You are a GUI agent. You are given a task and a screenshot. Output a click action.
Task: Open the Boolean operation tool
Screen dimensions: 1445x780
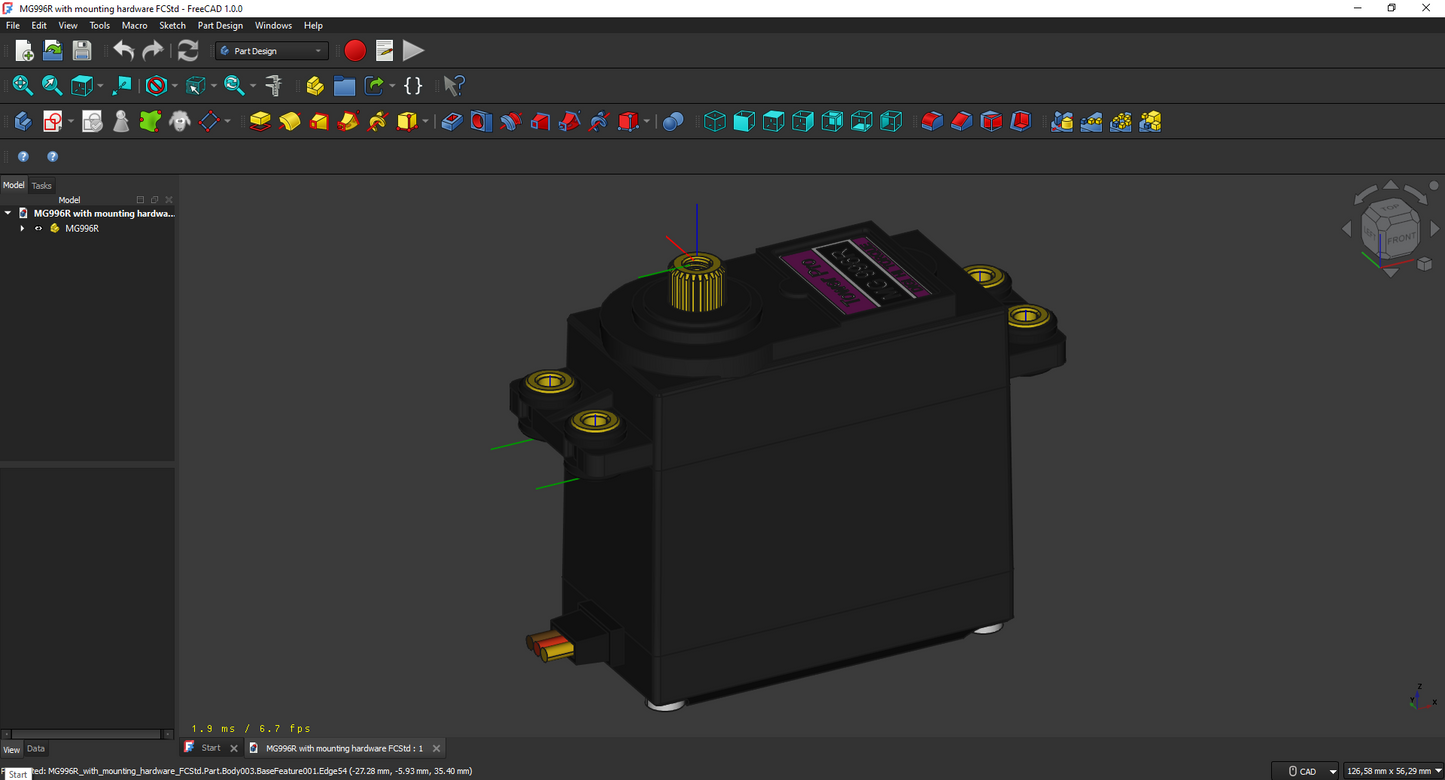pyautogui.click(x=673, y=121)
